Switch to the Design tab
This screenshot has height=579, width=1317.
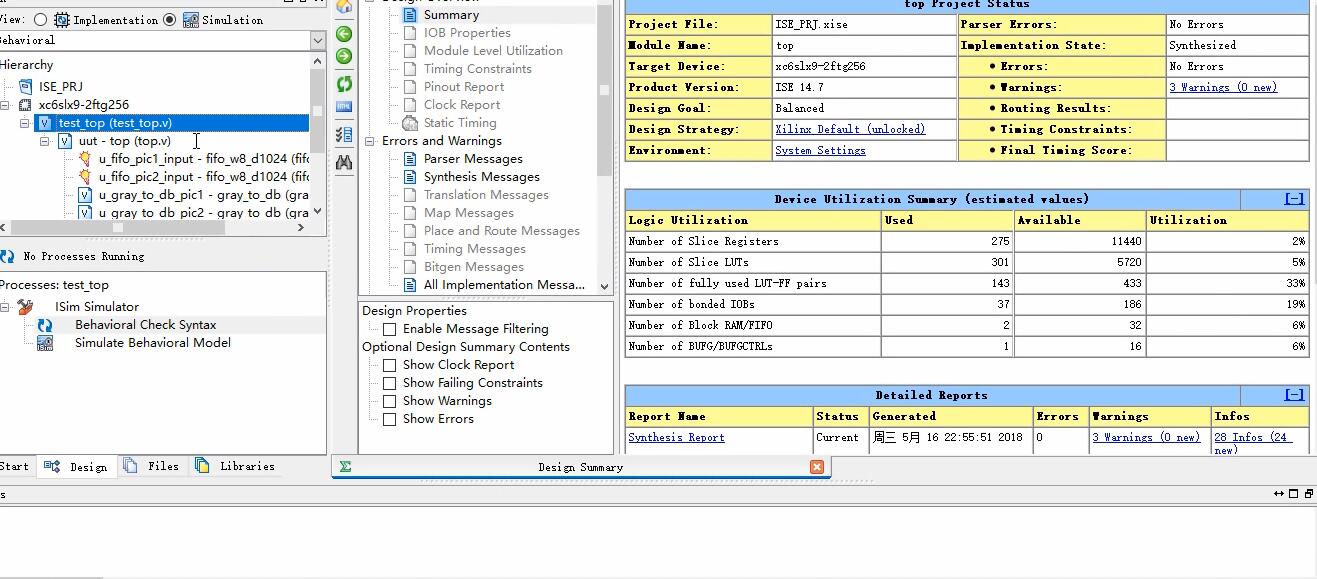76,466
